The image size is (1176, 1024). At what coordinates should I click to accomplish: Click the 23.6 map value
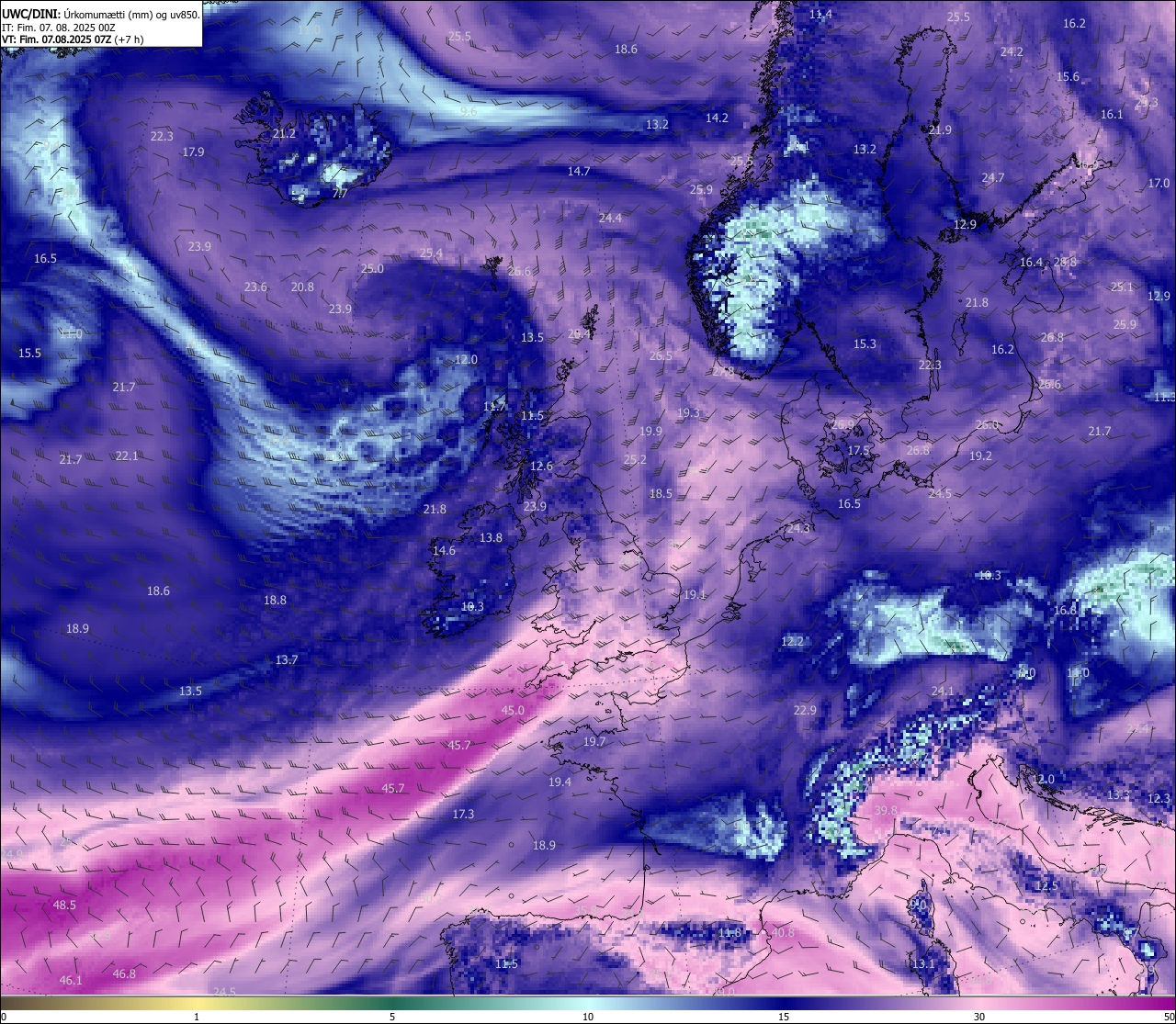click(255, 287)
